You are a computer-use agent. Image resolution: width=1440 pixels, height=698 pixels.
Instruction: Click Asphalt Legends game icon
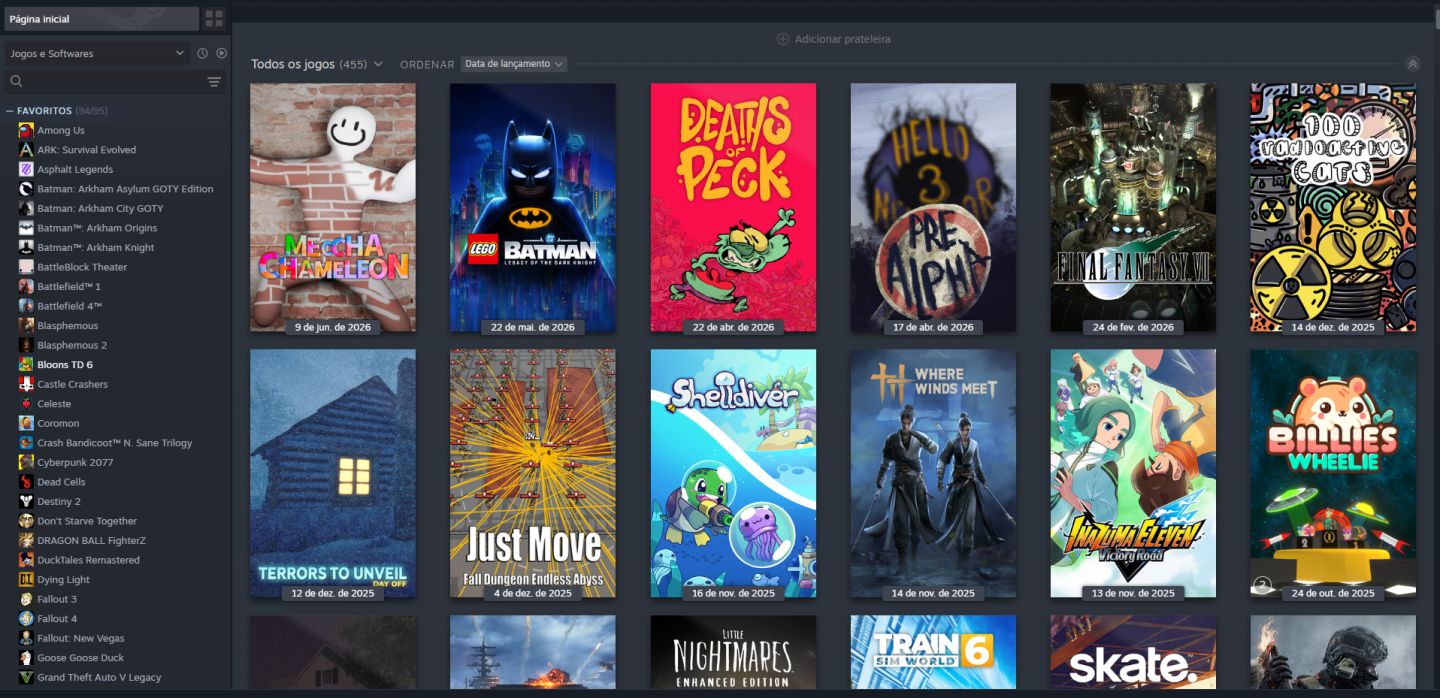point(26,169)
